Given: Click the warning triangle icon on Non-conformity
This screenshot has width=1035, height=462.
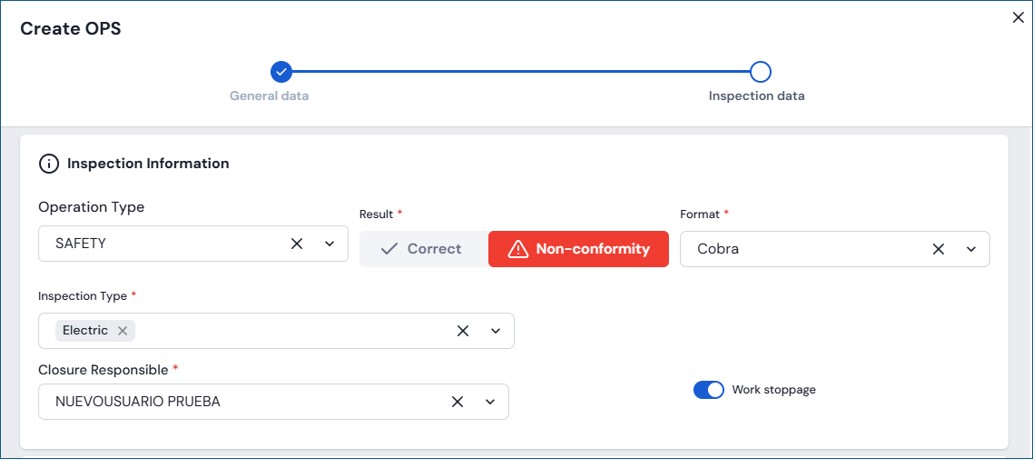Looking at the screenshot, I should 518,249.
